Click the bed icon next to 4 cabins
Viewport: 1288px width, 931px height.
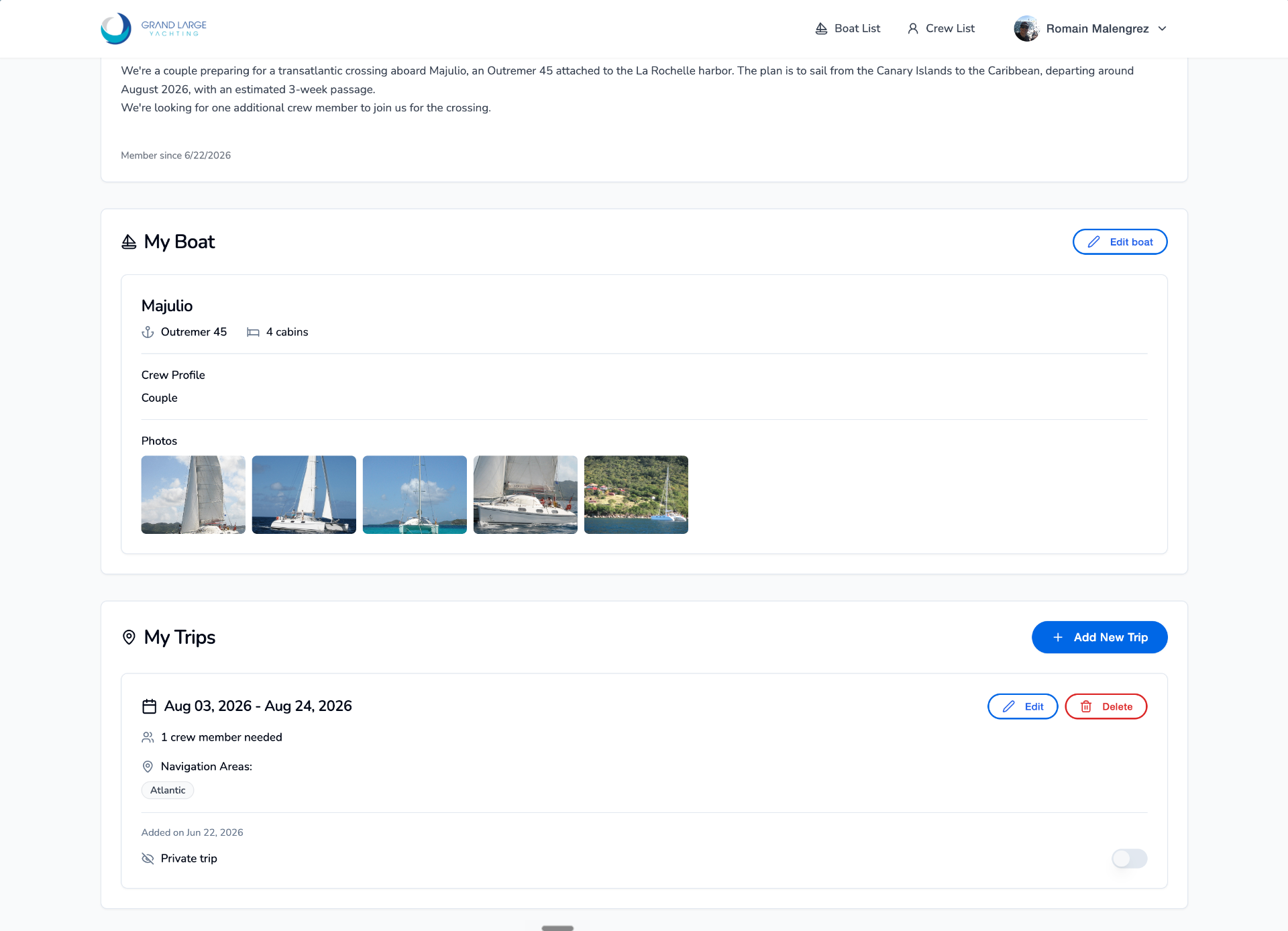253,332
